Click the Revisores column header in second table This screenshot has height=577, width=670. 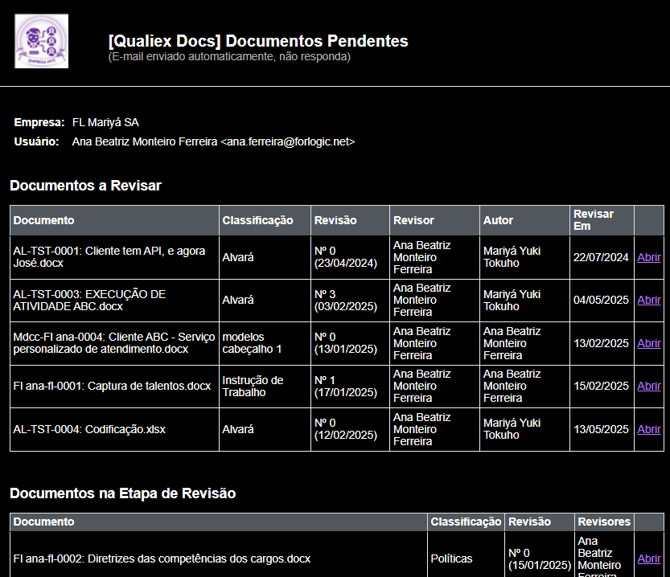coord(604,522)
